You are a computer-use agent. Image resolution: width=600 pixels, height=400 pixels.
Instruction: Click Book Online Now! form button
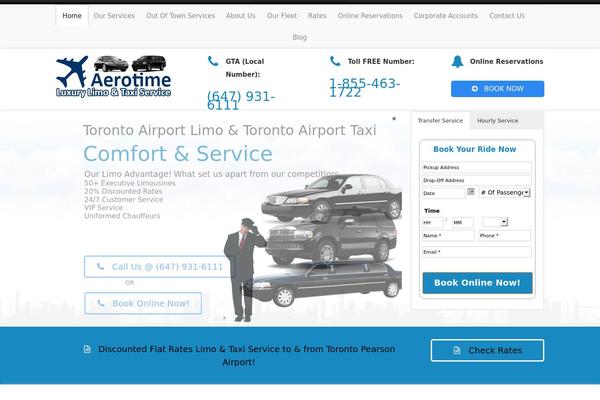pos(477,283)
